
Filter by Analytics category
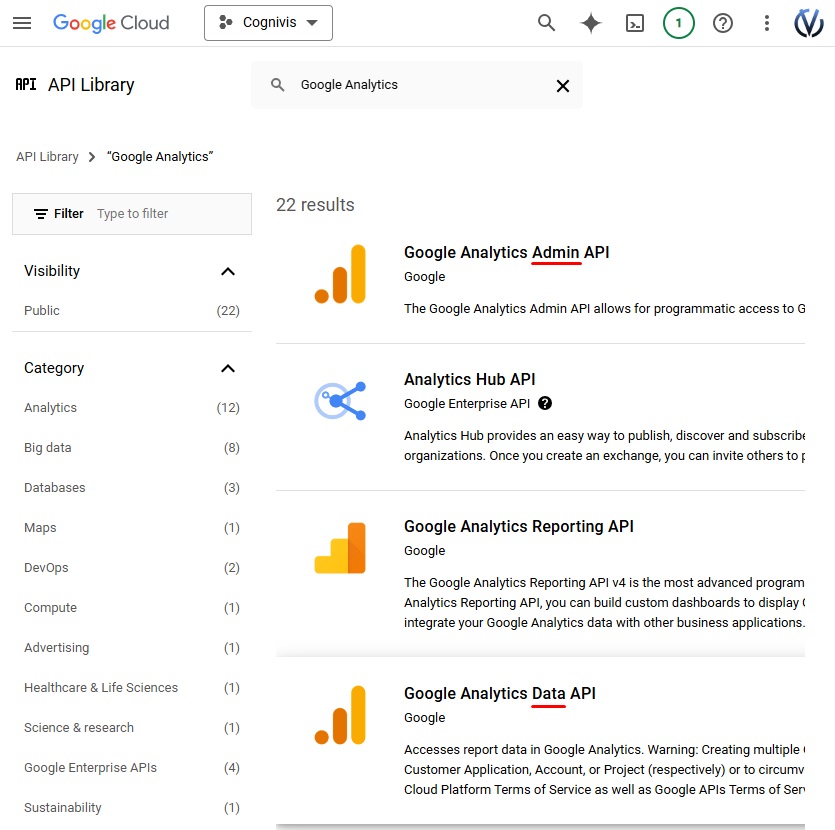(51, 408)
